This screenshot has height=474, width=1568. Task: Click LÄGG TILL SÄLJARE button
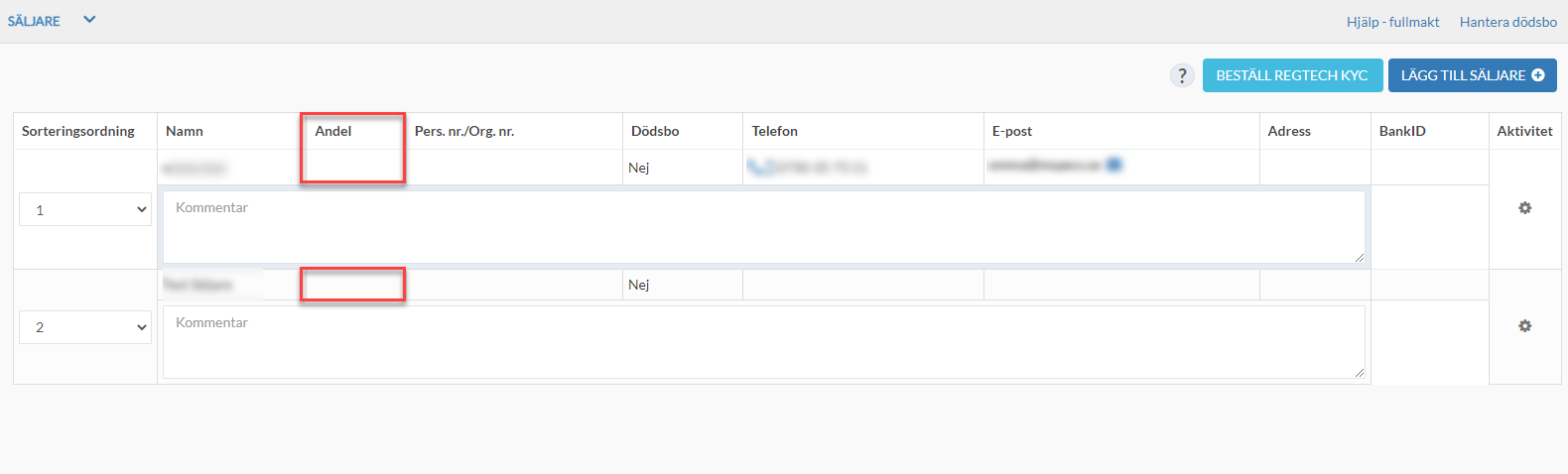point(1472,75)
